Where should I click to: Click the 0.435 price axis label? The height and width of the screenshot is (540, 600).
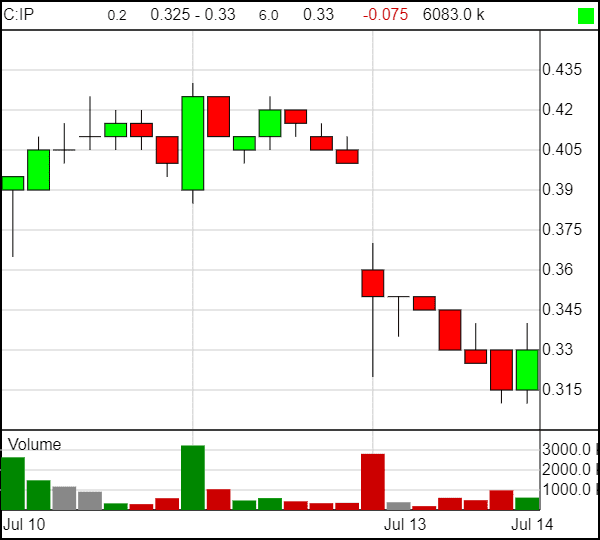coord(562,70)
